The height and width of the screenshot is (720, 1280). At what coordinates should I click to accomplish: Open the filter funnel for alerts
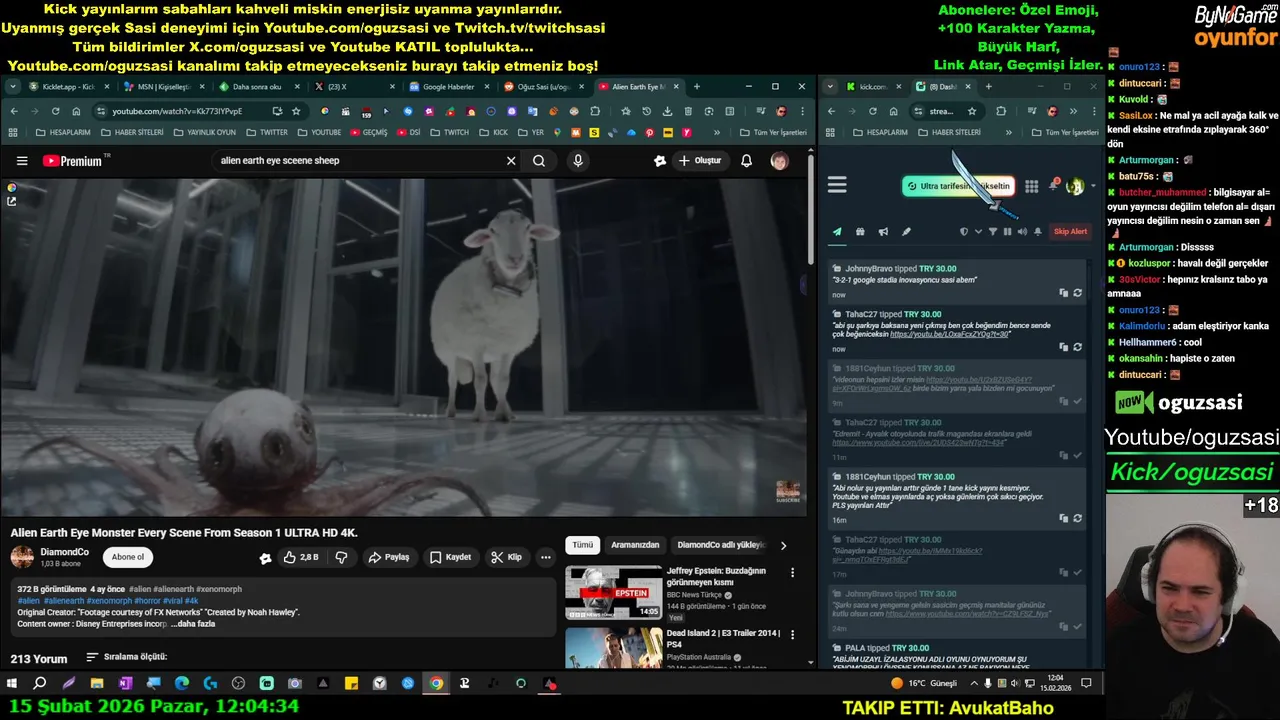[993, 231]
